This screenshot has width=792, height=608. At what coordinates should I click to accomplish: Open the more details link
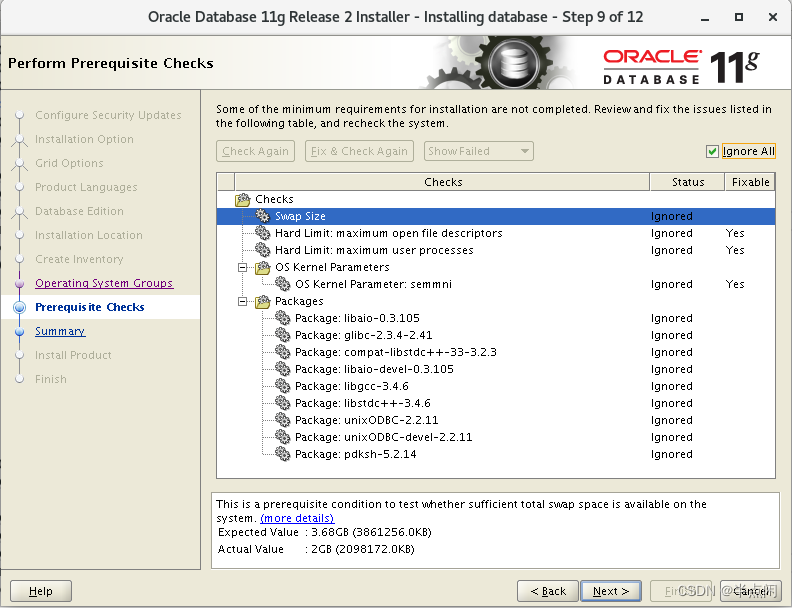[297, 518]
